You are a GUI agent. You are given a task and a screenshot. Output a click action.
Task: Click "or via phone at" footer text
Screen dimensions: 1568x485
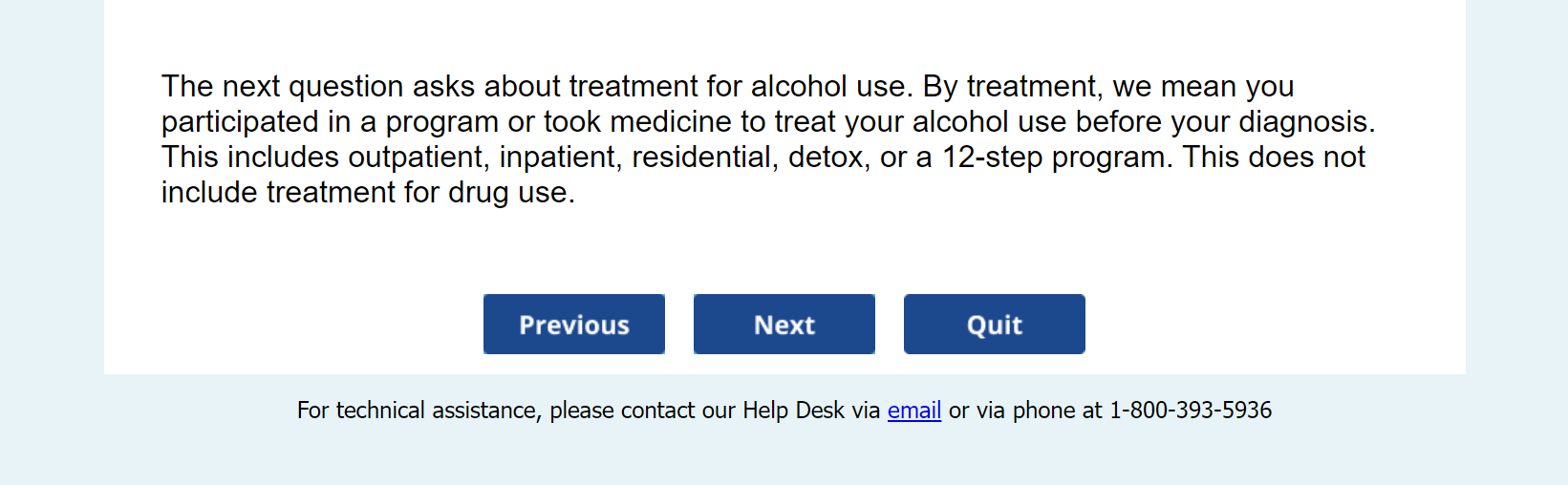coord(1024,411)
